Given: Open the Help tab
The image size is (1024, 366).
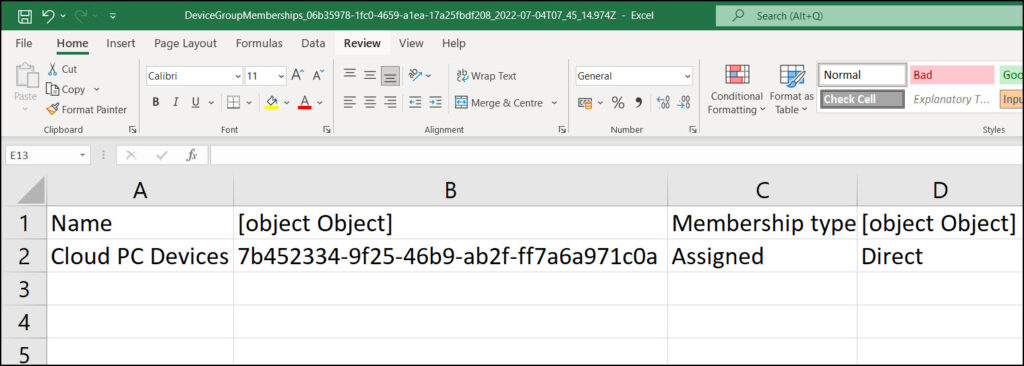Looking at the screenshot, I should click(x=454, y=43).
